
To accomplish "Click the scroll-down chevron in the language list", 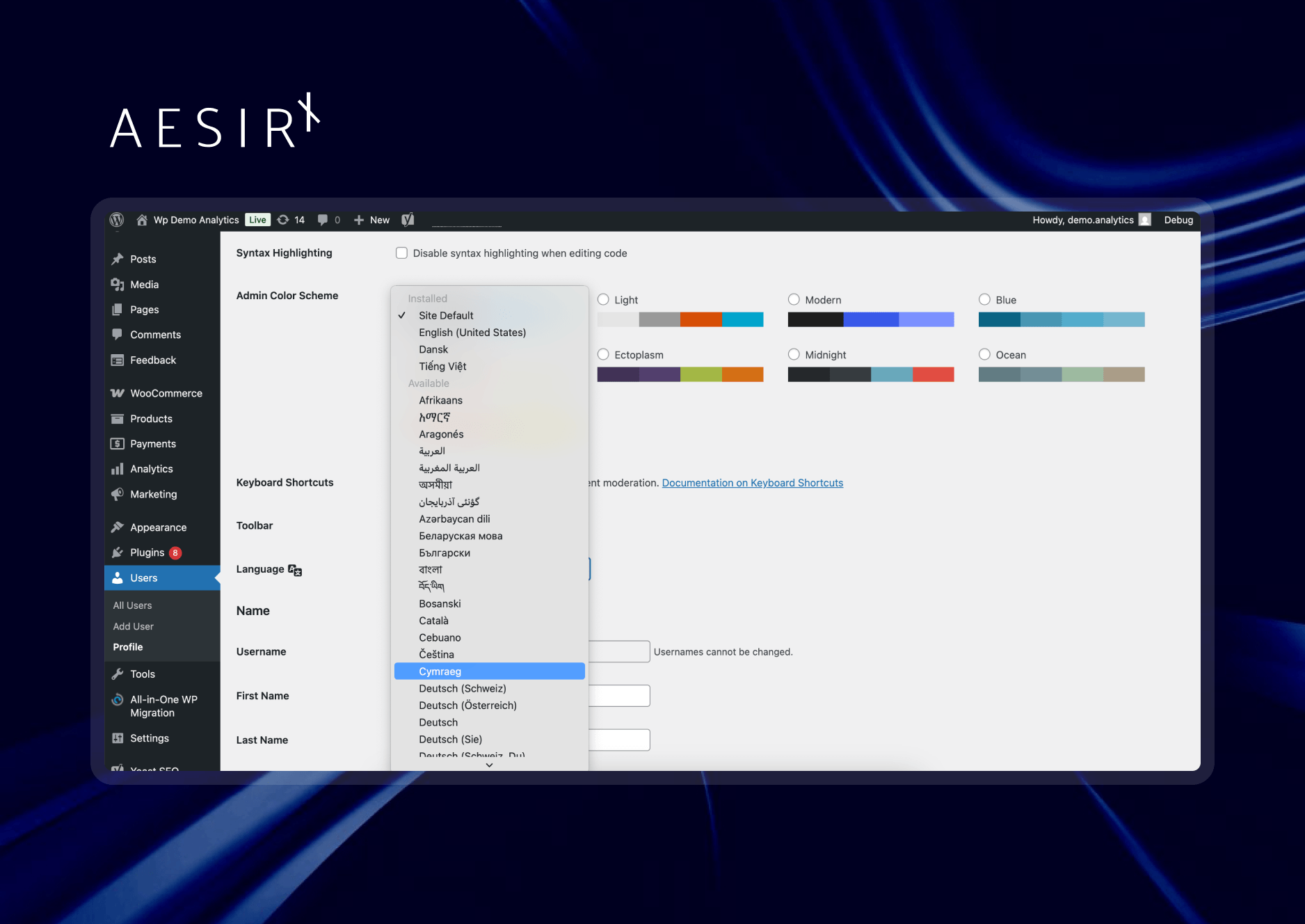I will (489, 764).
